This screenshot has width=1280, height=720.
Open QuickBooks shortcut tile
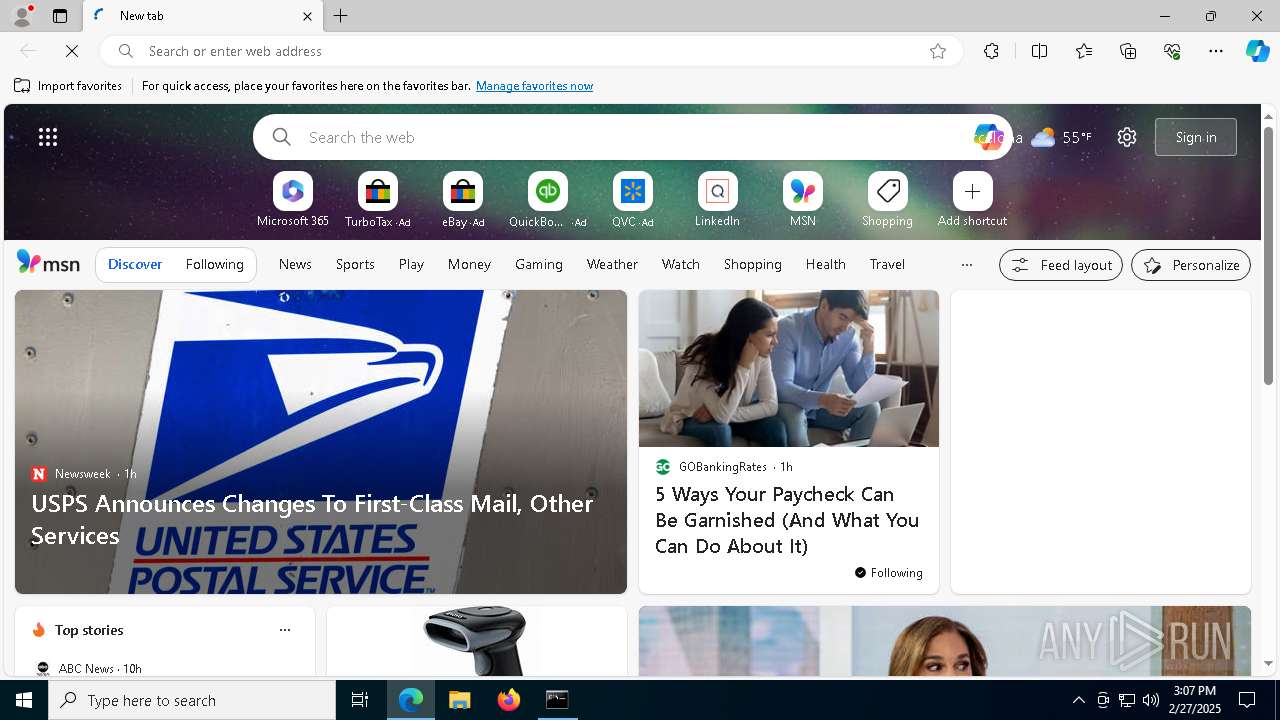coord(547,200)
